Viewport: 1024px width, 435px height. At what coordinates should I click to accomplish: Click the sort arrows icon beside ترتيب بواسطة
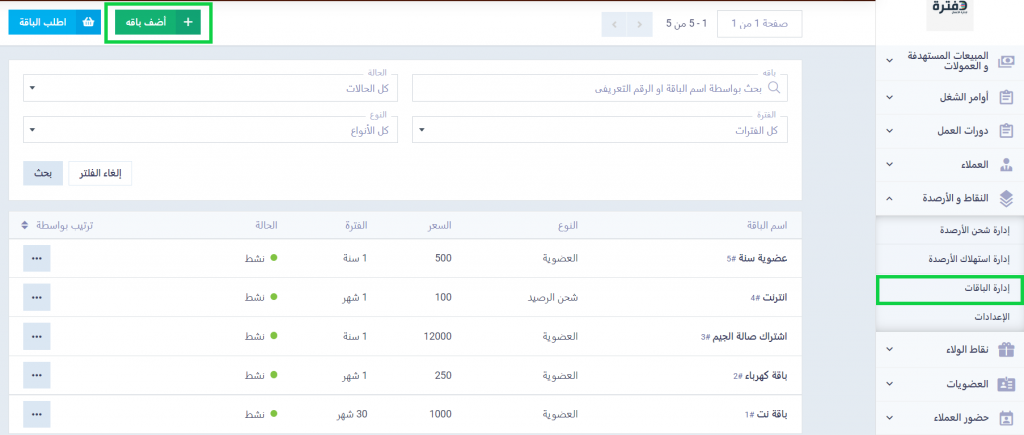(24, 225)
